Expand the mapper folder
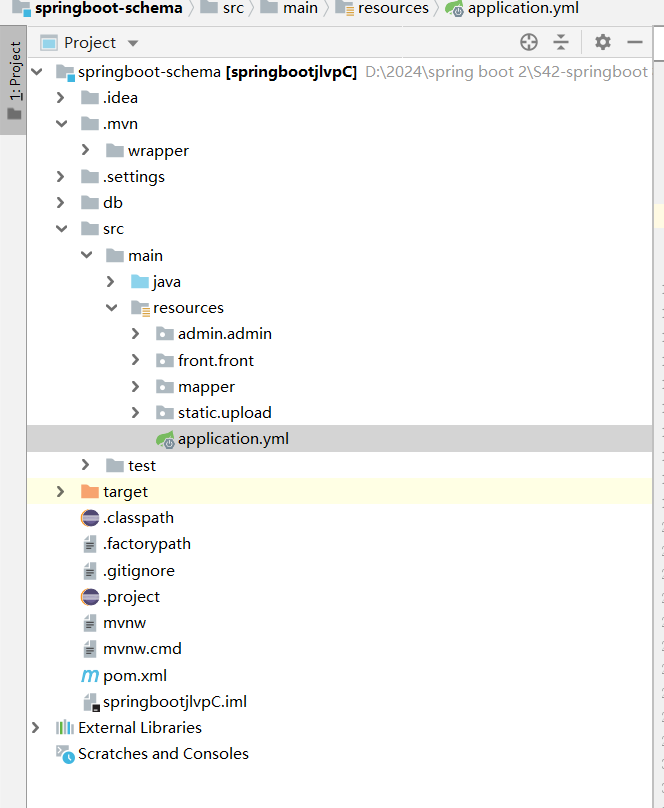664x808 pixels. pos(135,386)
